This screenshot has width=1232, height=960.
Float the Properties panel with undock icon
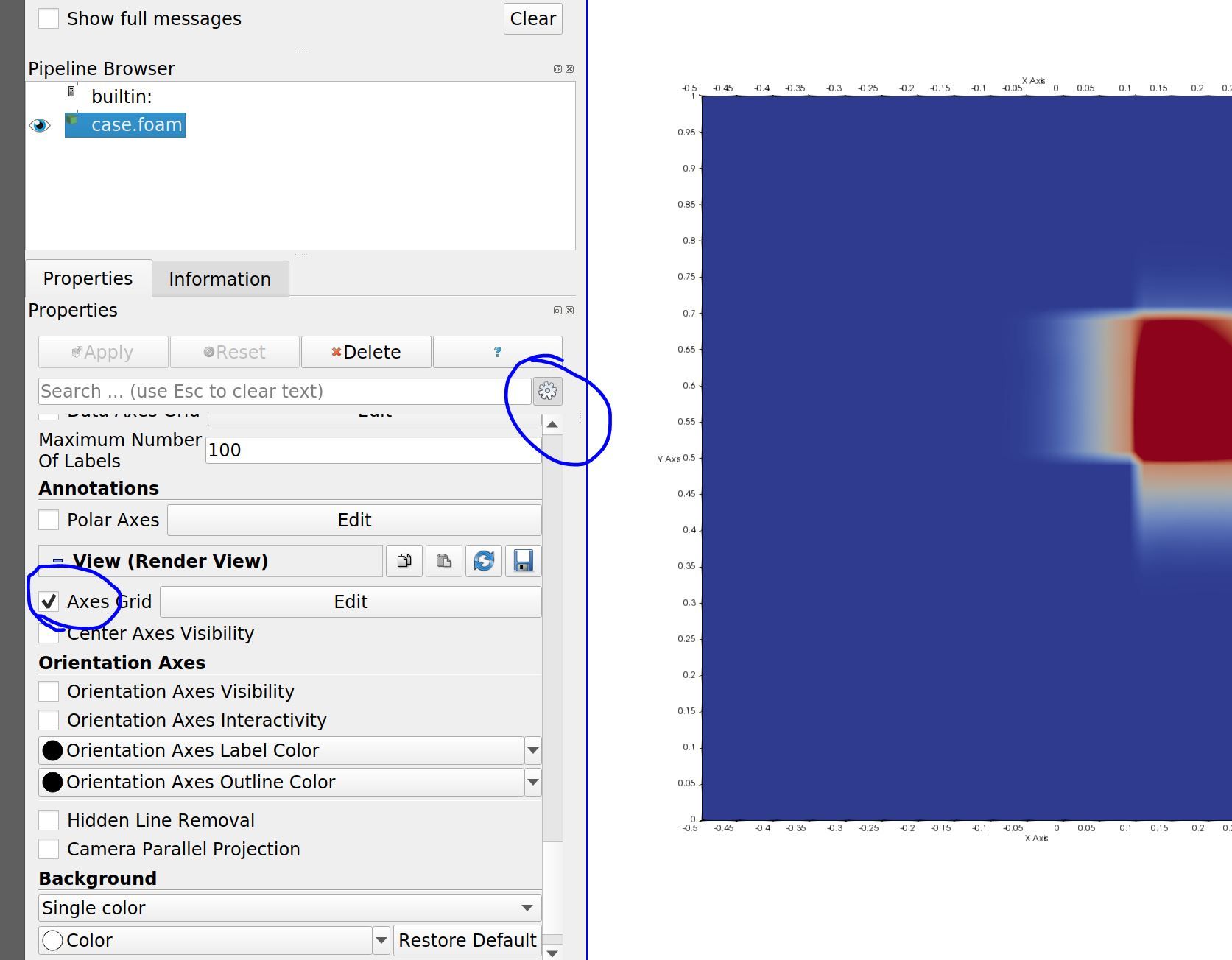point(557,310)
